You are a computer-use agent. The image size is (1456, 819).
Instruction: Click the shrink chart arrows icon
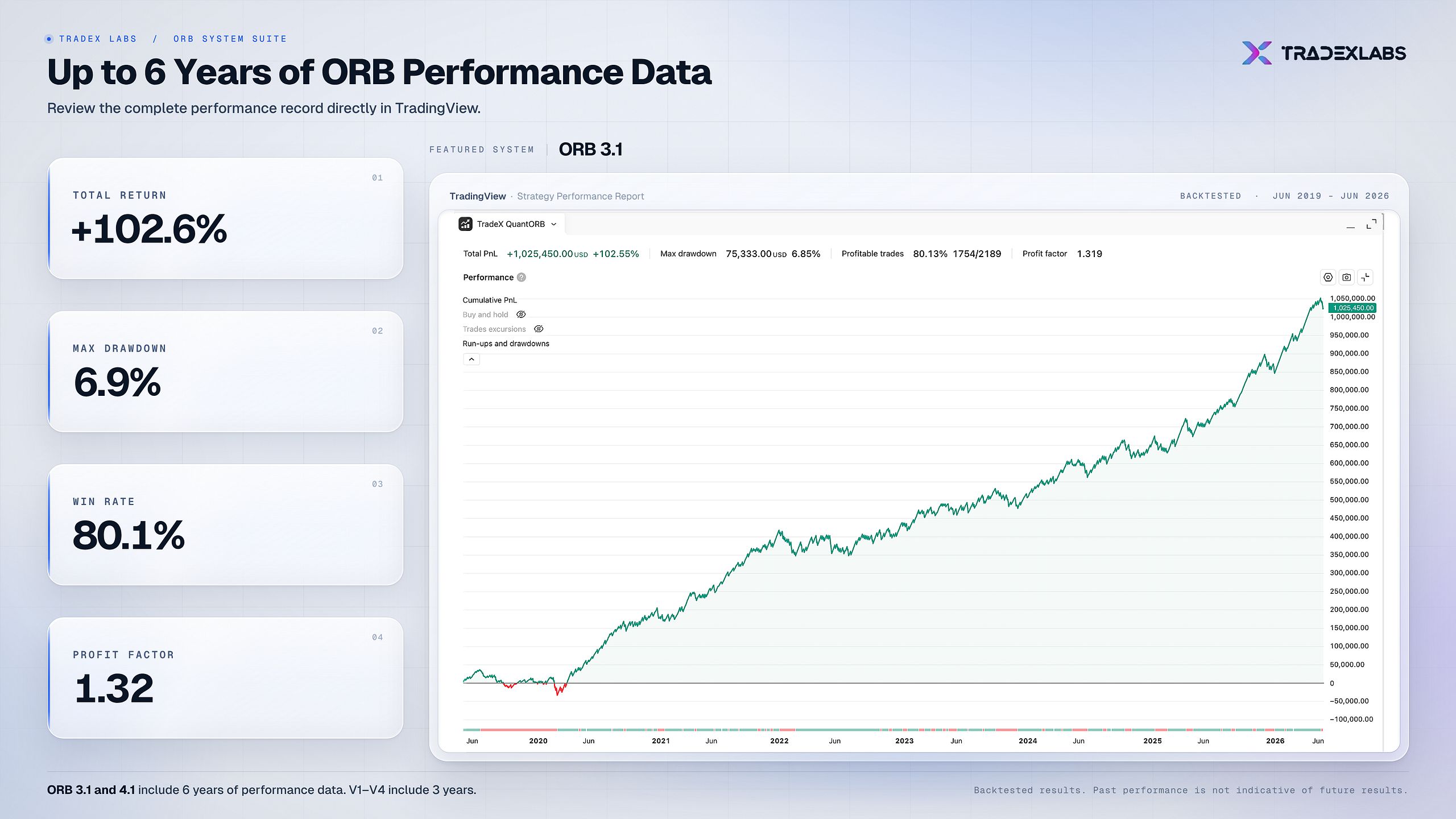1366,278
